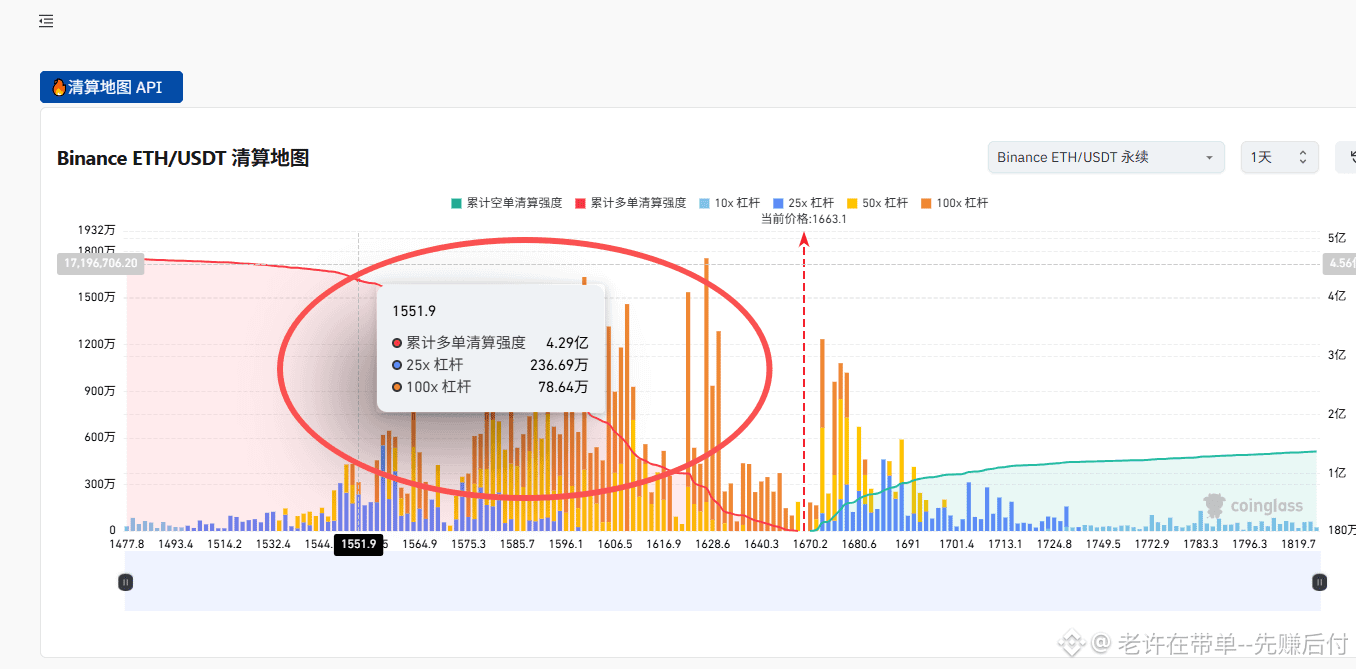Click the 5亿 right y-axis label

point(1337,238)
